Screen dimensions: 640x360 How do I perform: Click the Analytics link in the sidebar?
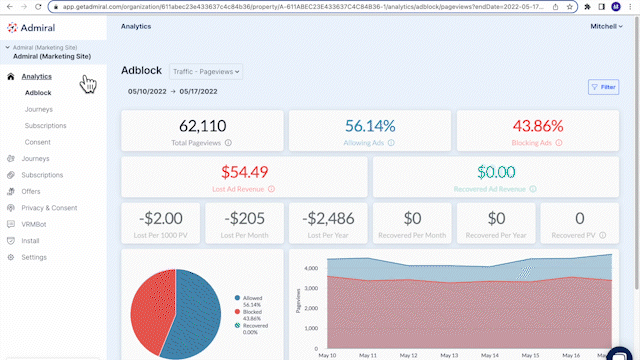[36, 76]
